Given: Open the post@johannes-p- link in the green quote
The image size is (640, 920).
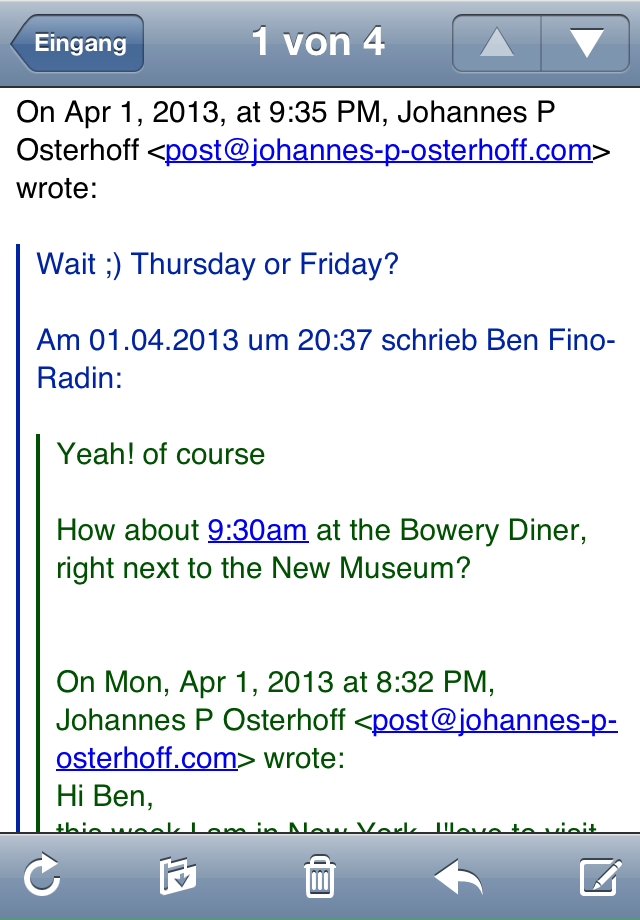Looking at the screenshot, I should 495,721.
